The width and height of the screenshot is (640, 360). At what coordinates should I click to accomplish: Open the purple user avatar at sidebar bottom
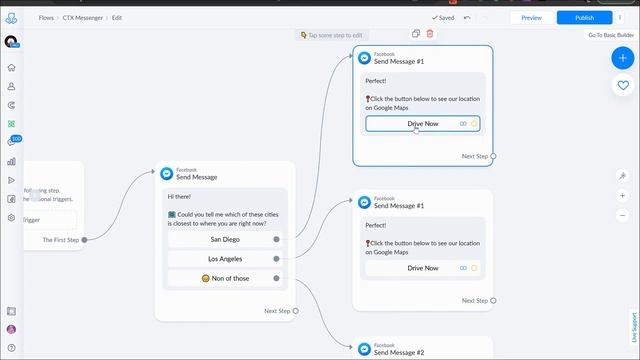point(11,329)
